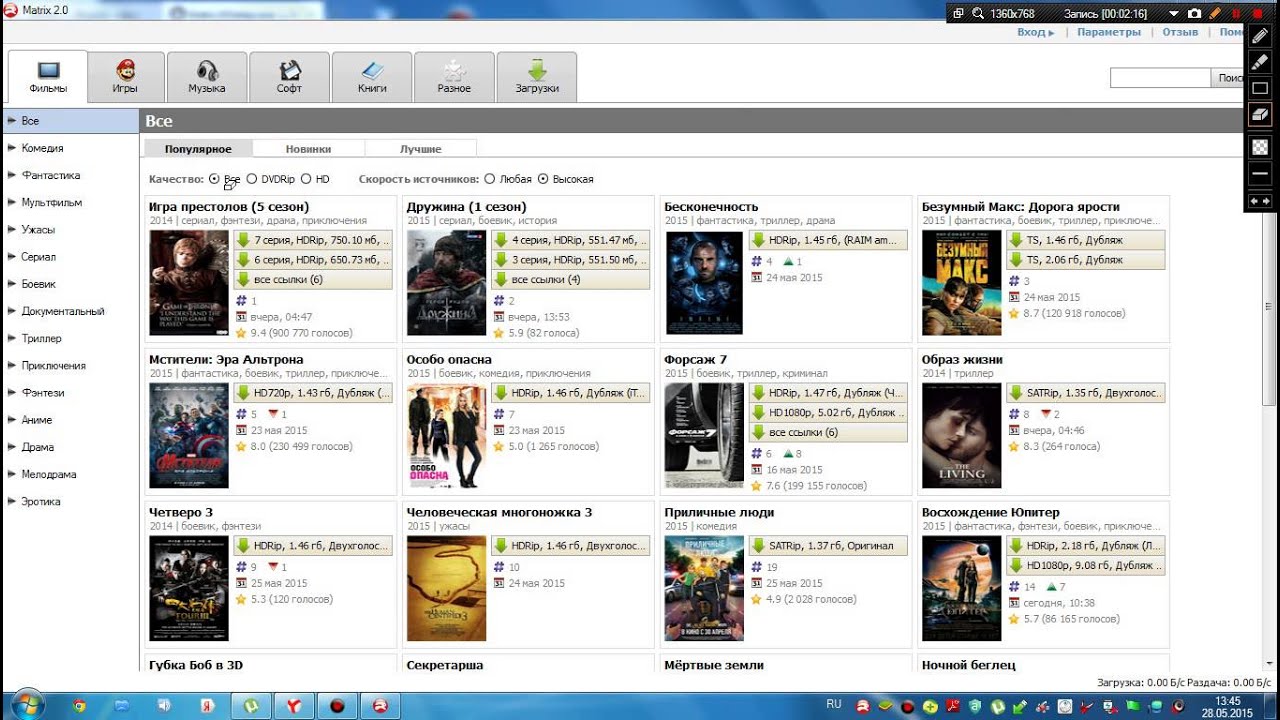
Task: Click the recorder camera snapshot icon
Action: click(1194, 13)
